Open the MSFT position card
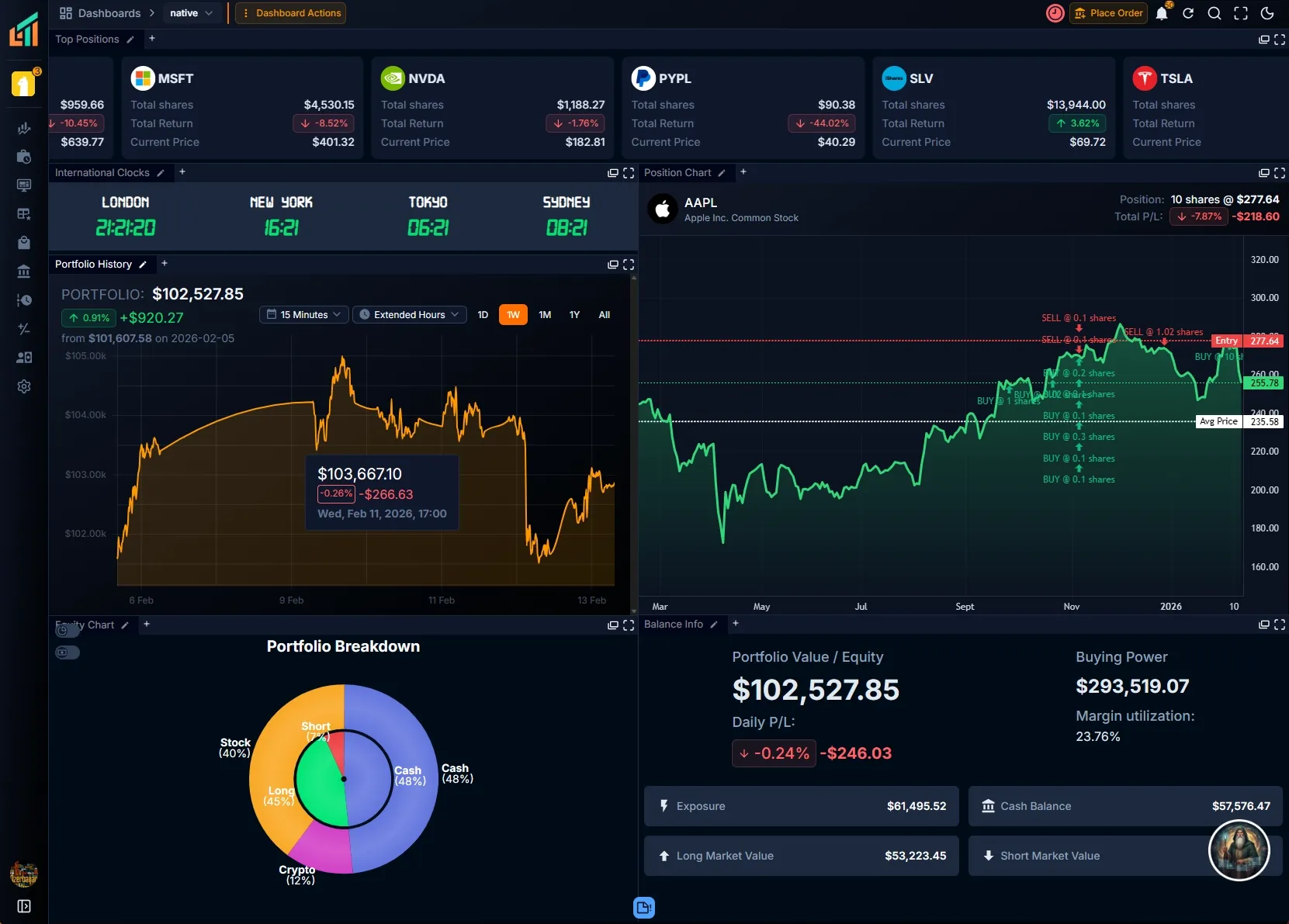Viewport: 1289px width, 924px height. 242,108
